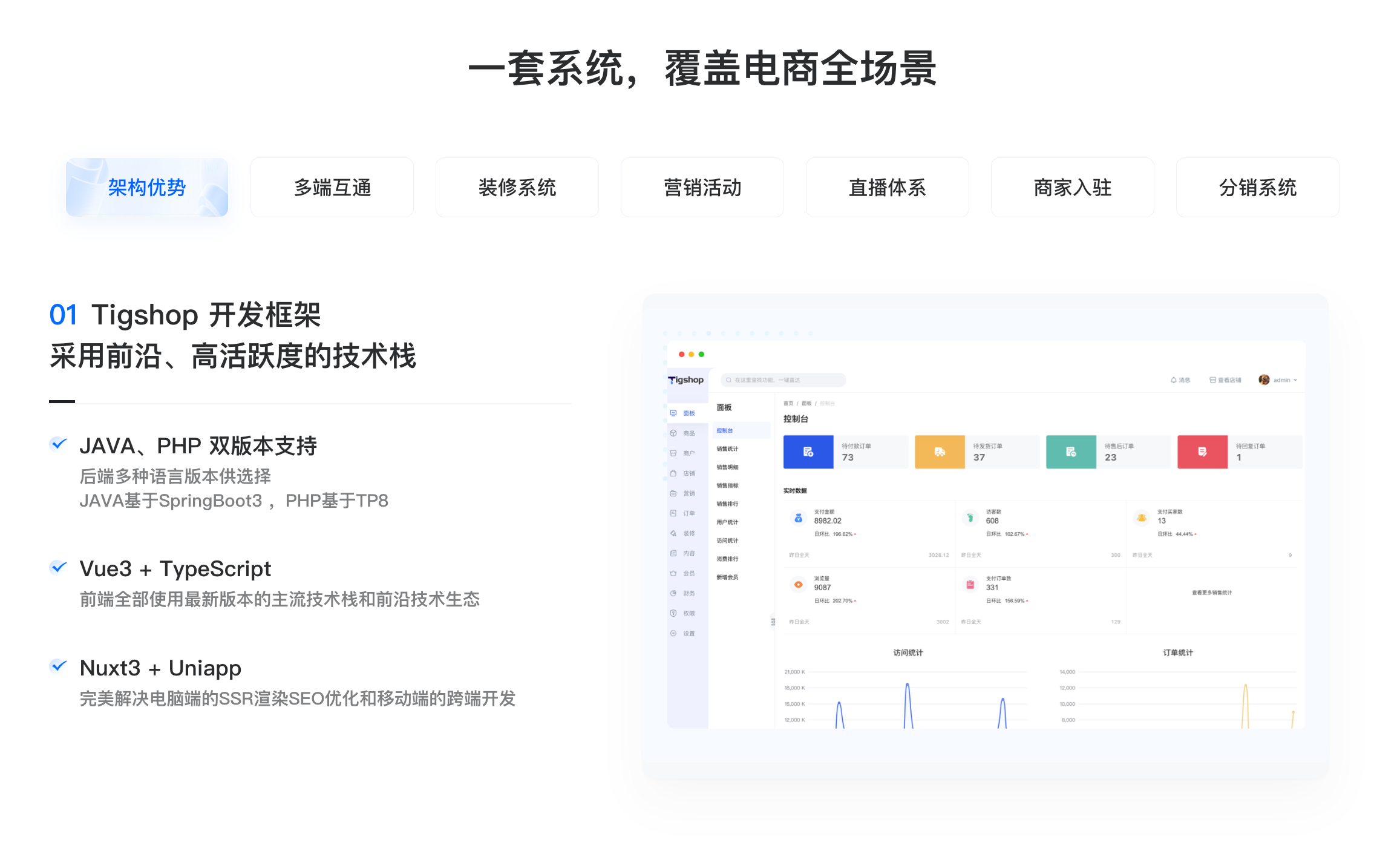Switch to the 多端互通 tab
1400x851 pixels.
point(332,188)
